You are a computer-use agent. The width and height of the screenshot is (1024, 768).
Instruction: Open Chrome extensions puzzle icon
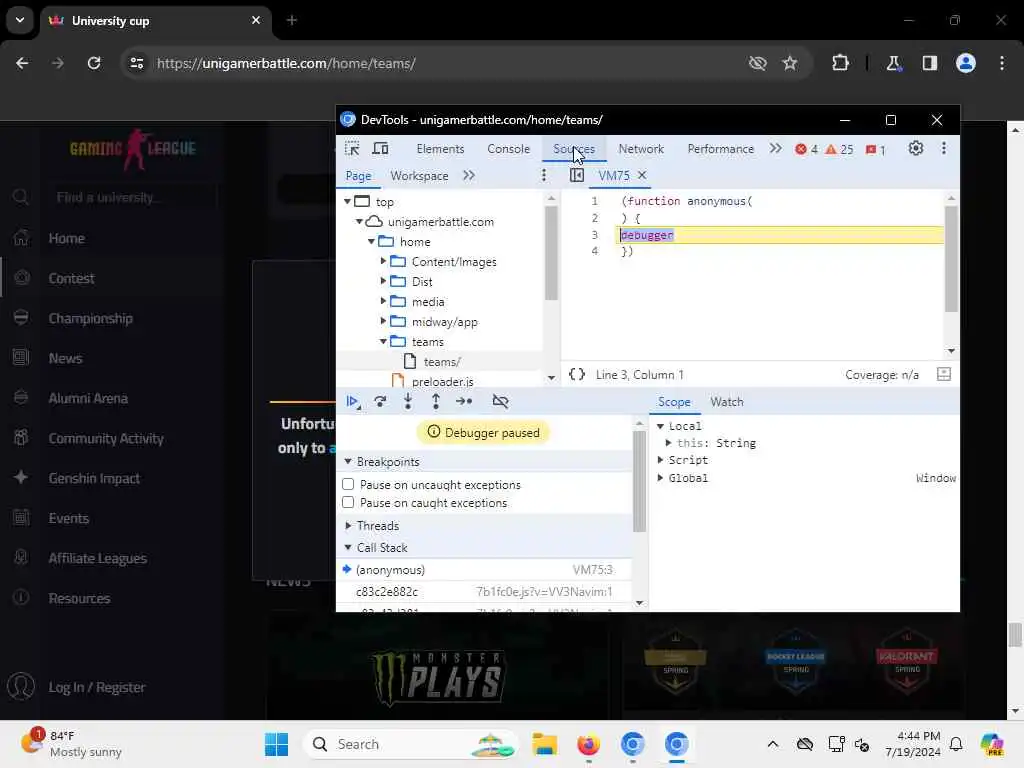pyautogui.click(x=840, y=63)
